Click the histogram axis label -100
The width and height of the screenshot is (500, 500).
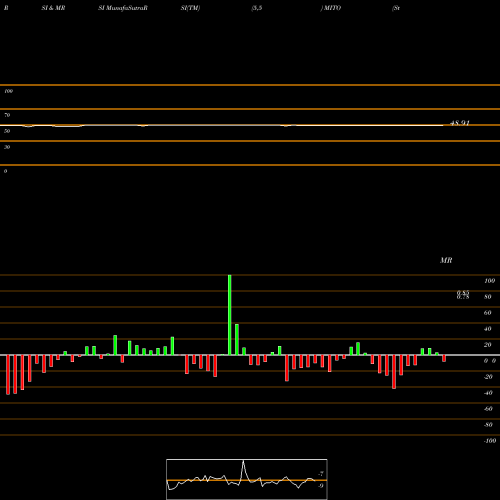click(490, 441)
